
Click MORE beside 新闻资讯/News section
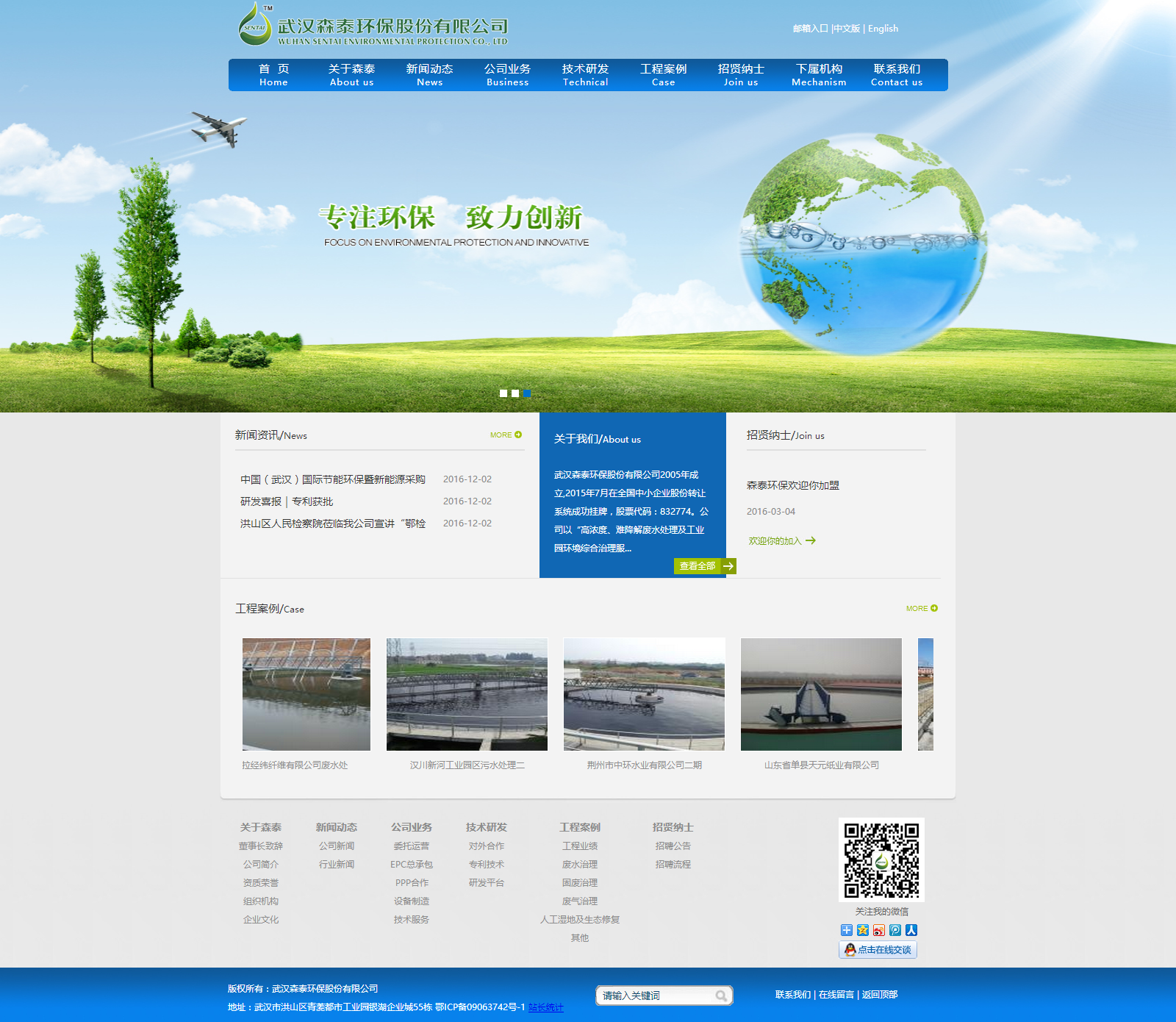tap(504, 435)
